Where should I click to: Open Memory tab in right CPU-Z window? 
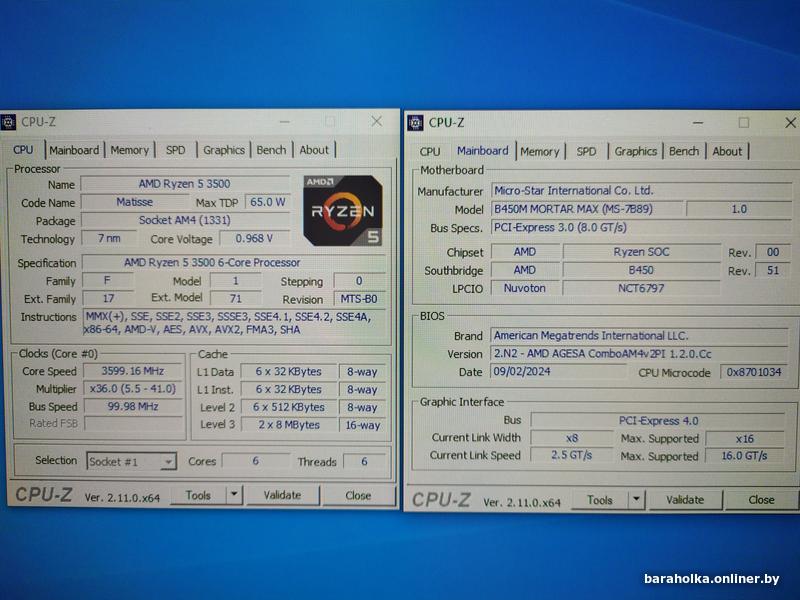click(x=540, y=152)
